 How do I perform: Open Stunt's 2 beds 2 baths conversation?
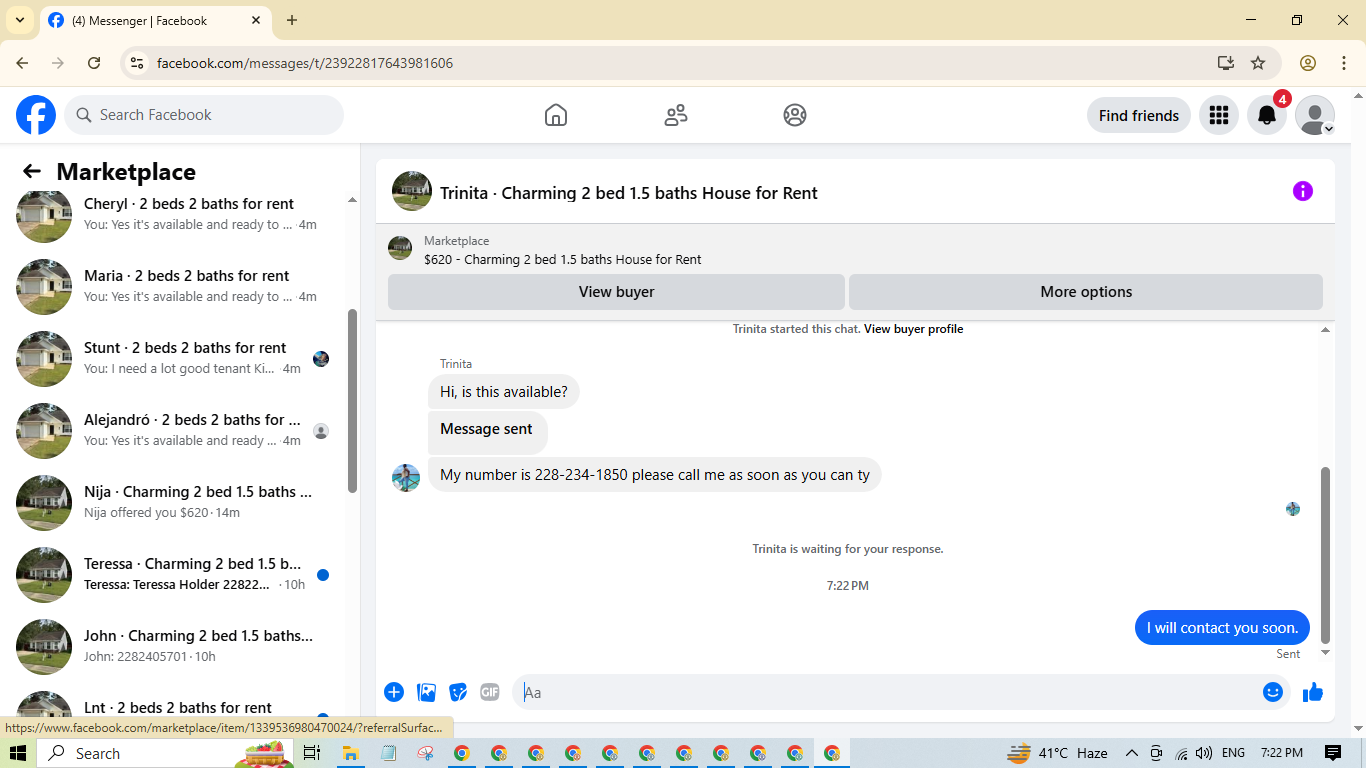180,358
